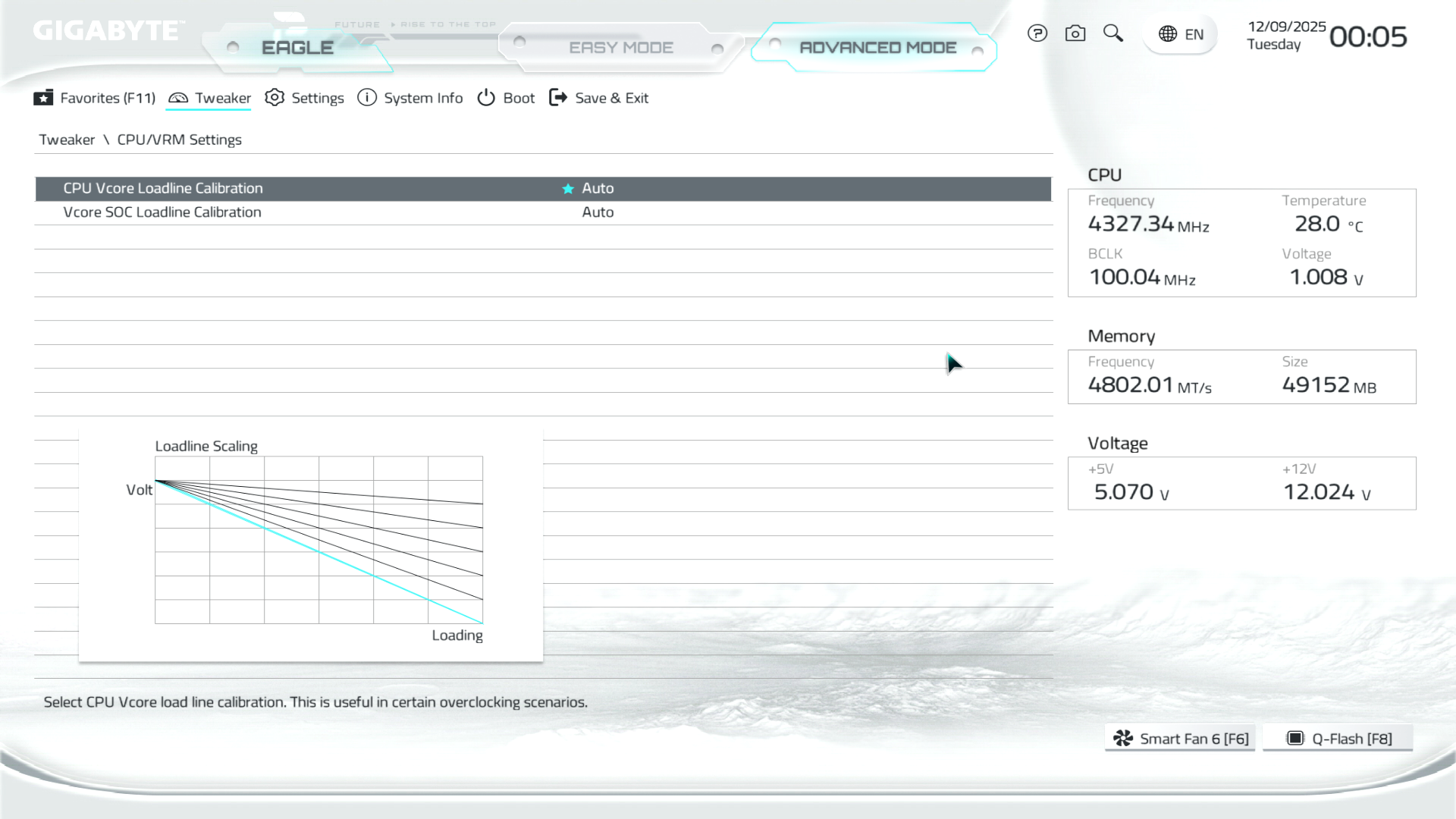This screenshot has height=819, width=1456.
Task: Click the Loadline Scaling graph
Action: pos(318,540)
